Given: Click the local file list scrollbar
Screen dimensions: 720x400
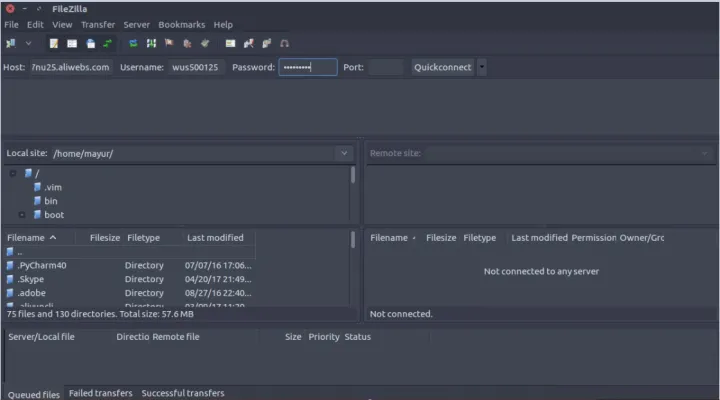Looking at the screenshot, I should tap(353, 240).
